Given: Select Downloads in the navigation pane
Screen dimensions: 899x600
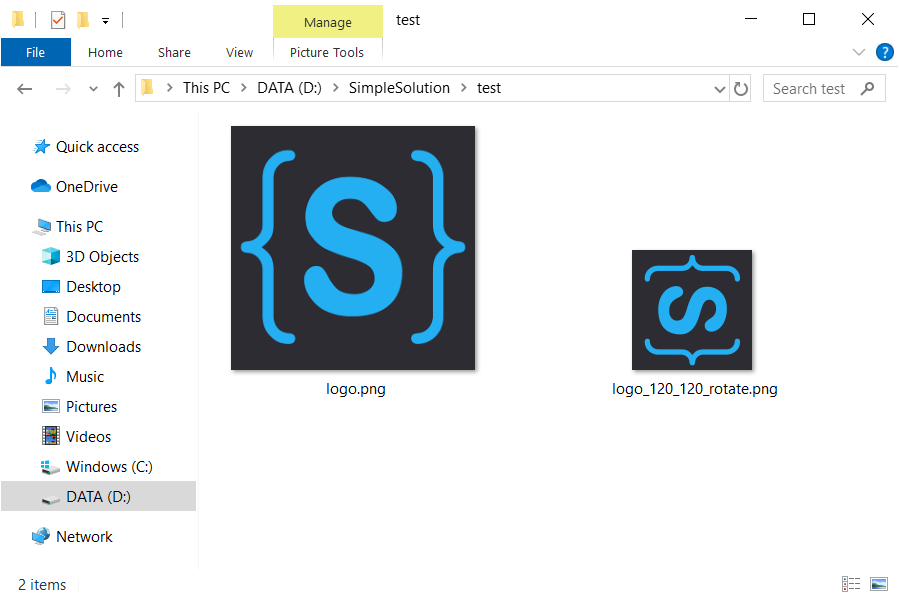Looking at the screenshot, I should pos(96,346).
